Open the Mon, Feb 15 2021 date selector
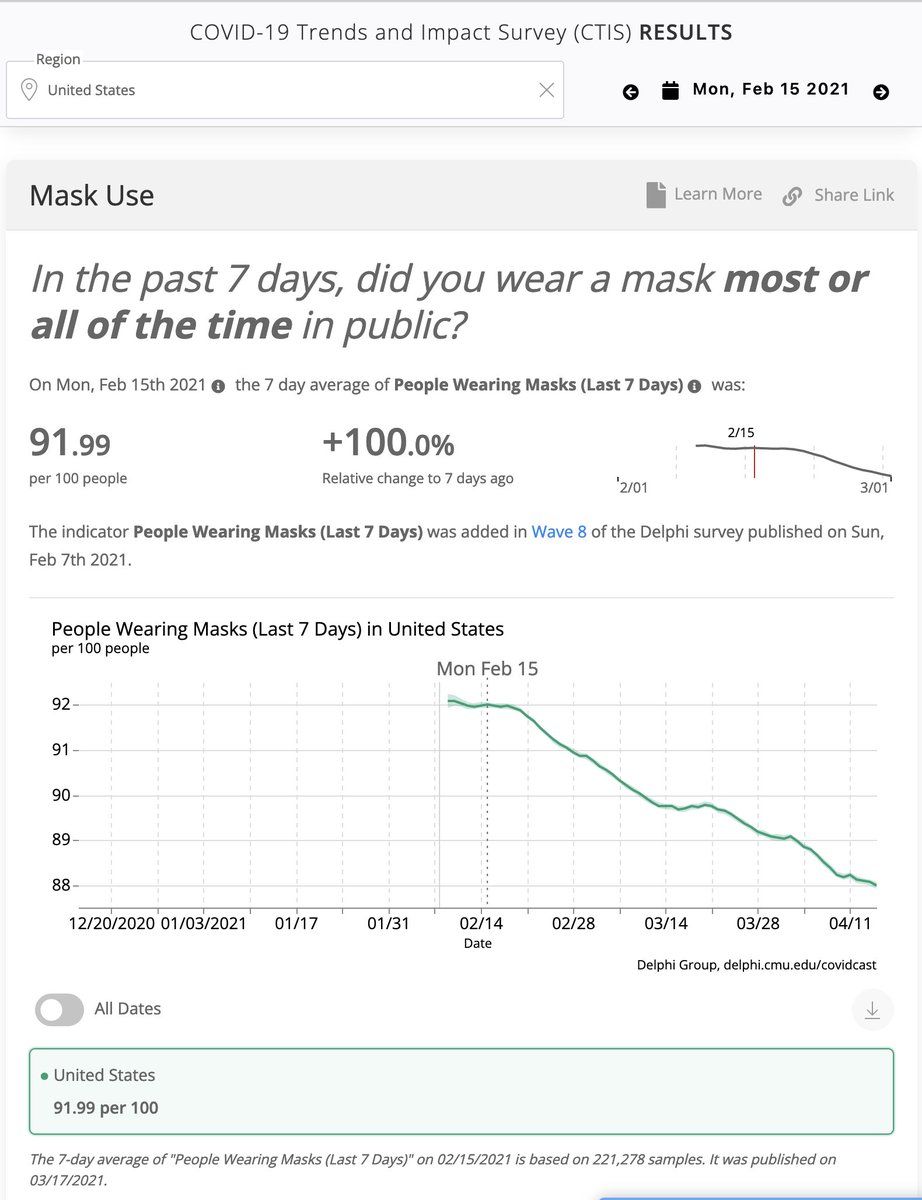The width and height of the screenshot is (922, 1200). pyautogui.click(x=771, y=90)
